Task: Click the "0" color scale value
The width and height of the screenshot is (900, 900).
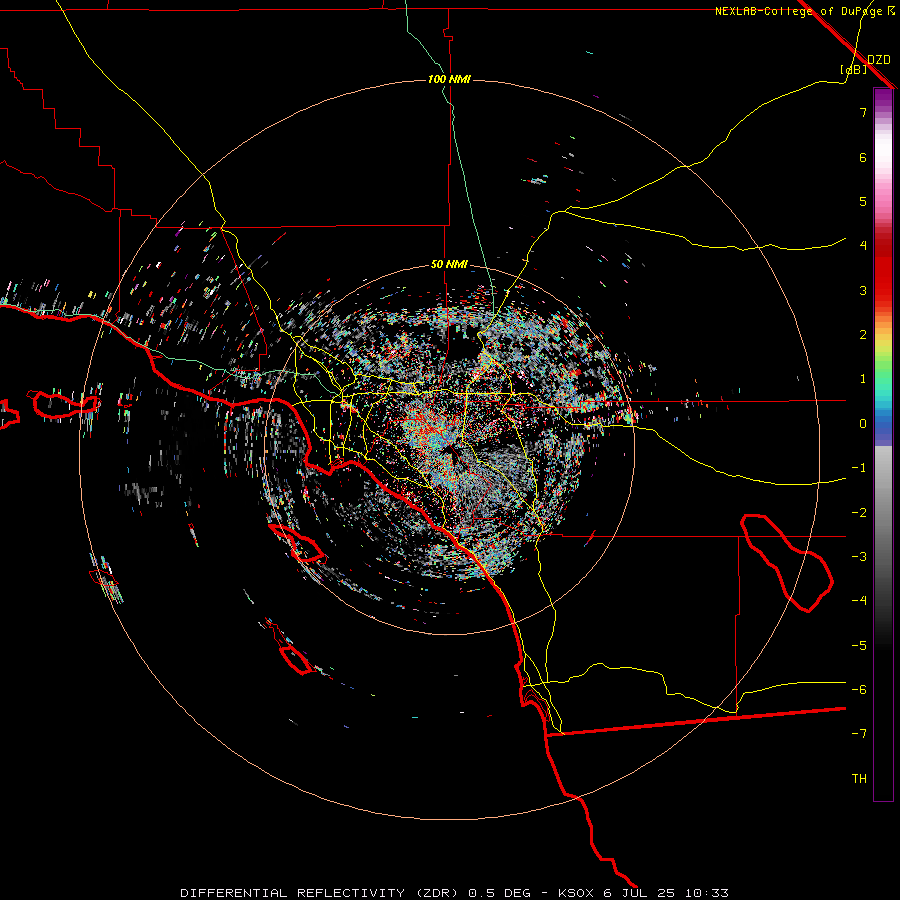Action: click(x=863, y=424)
